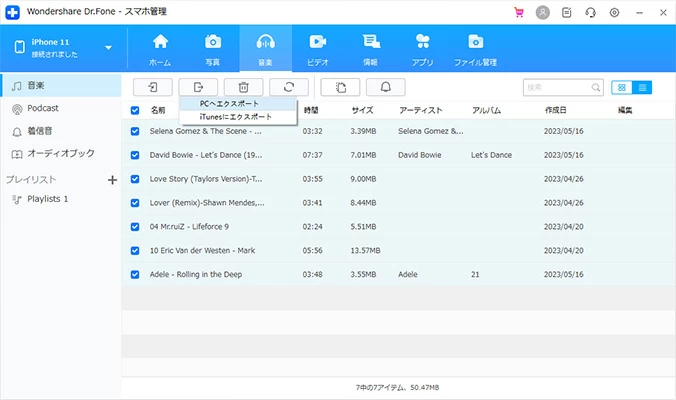Toggle checkbox for David Bowie - Let's Dance
This screenshot has width=676, height=400.
pyautogui.click(x=135, y=155)
